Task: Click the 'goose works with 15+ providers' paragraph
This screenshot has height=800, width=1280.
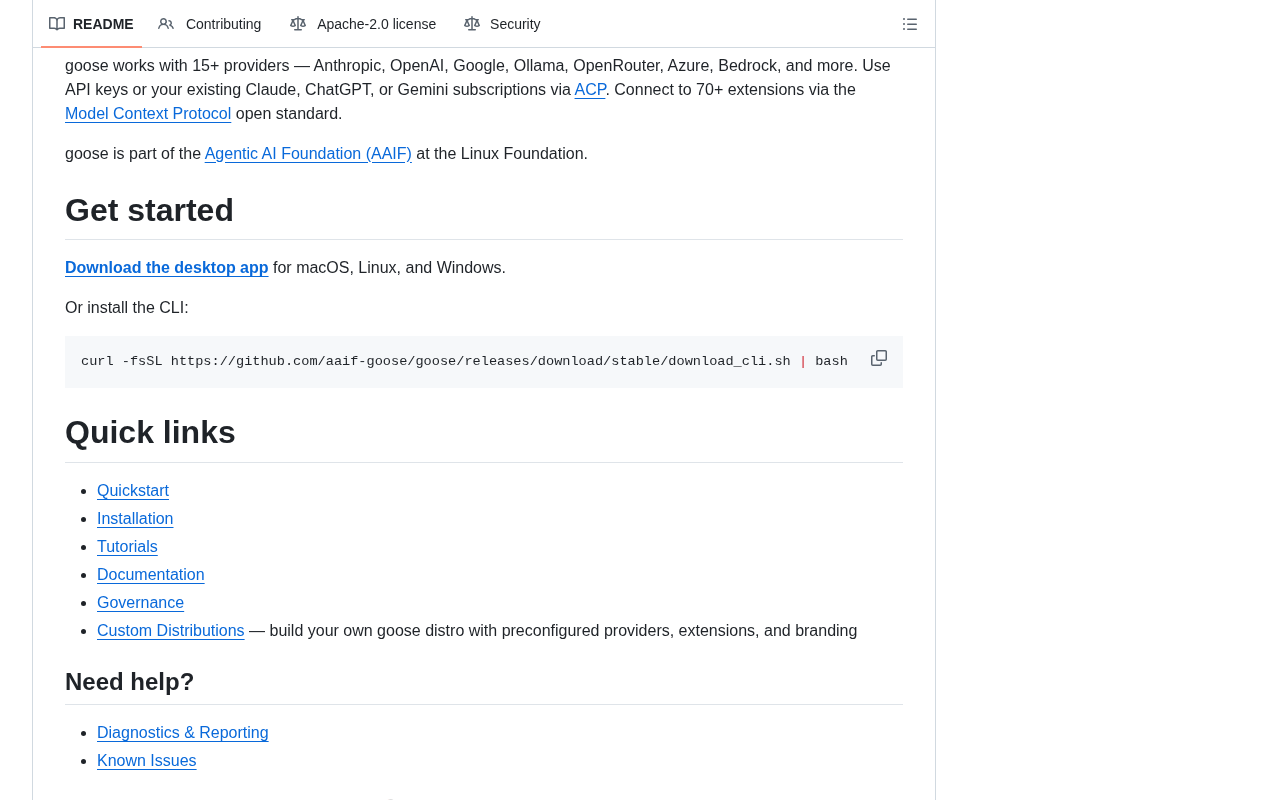Action: pyautogui.click(x=478, y=90)
